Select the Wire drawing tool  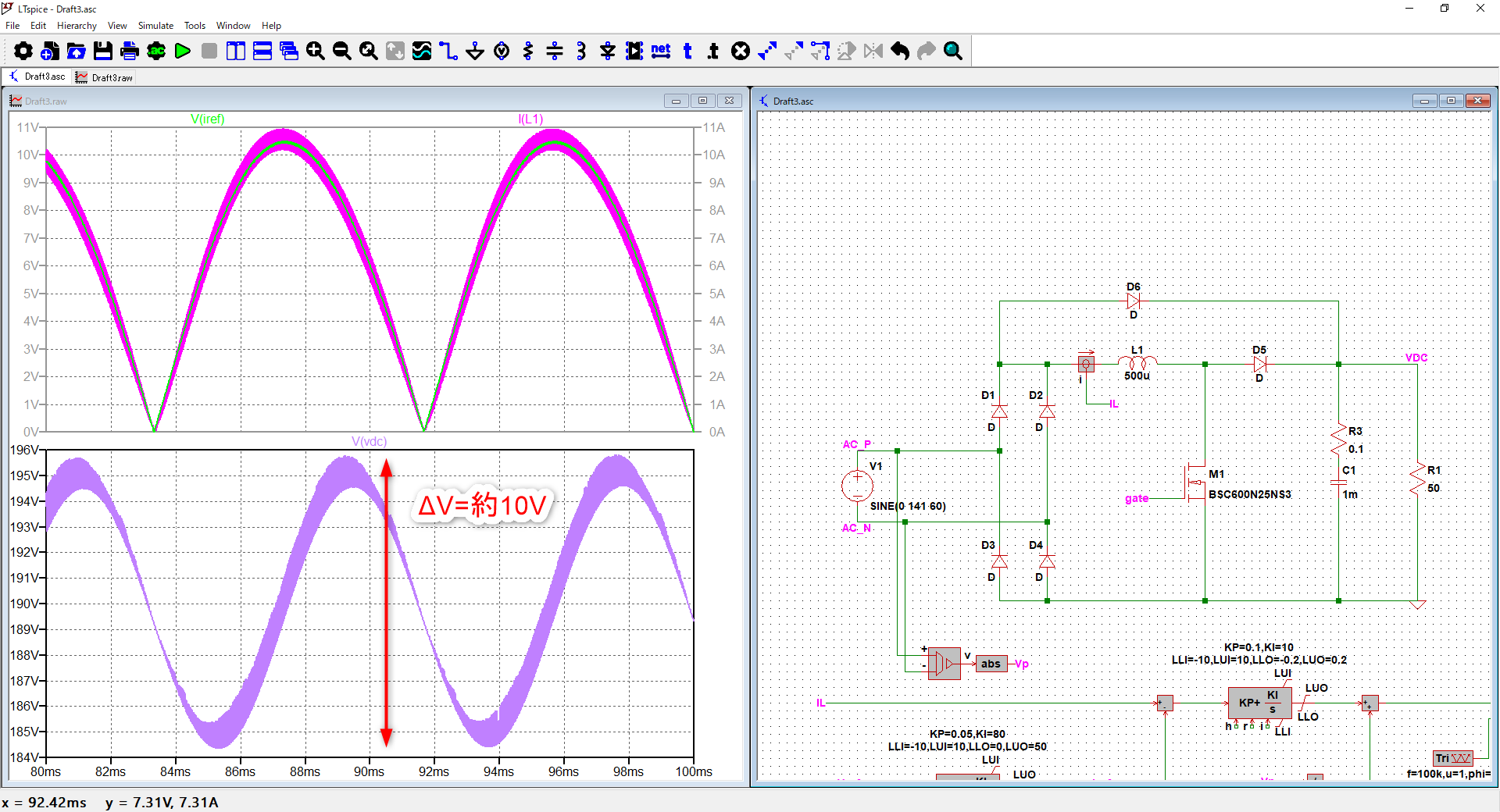448,52
